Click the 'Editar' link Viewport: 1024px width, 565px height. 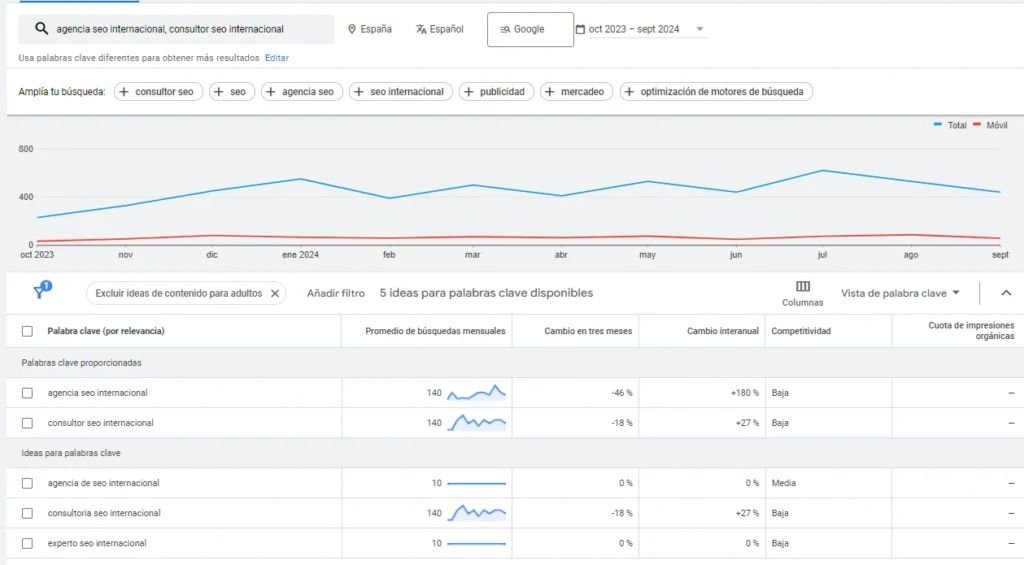tap(277, 57)
